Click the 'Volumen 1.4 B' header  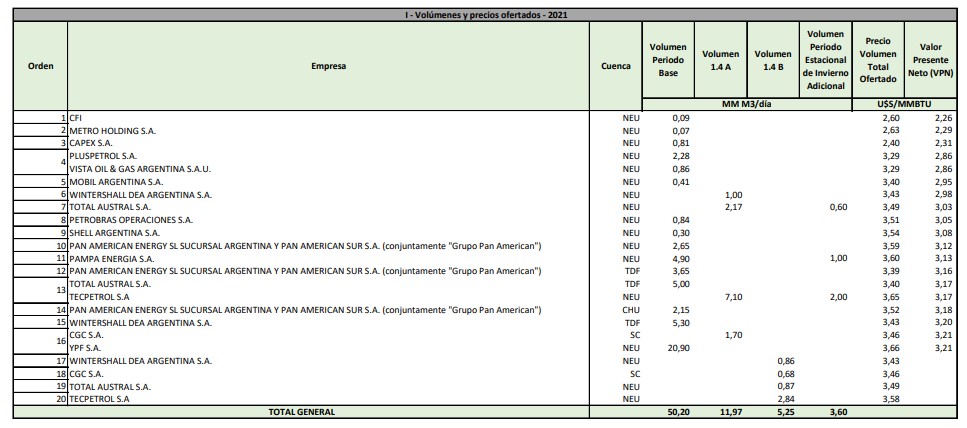pos(772,60)
